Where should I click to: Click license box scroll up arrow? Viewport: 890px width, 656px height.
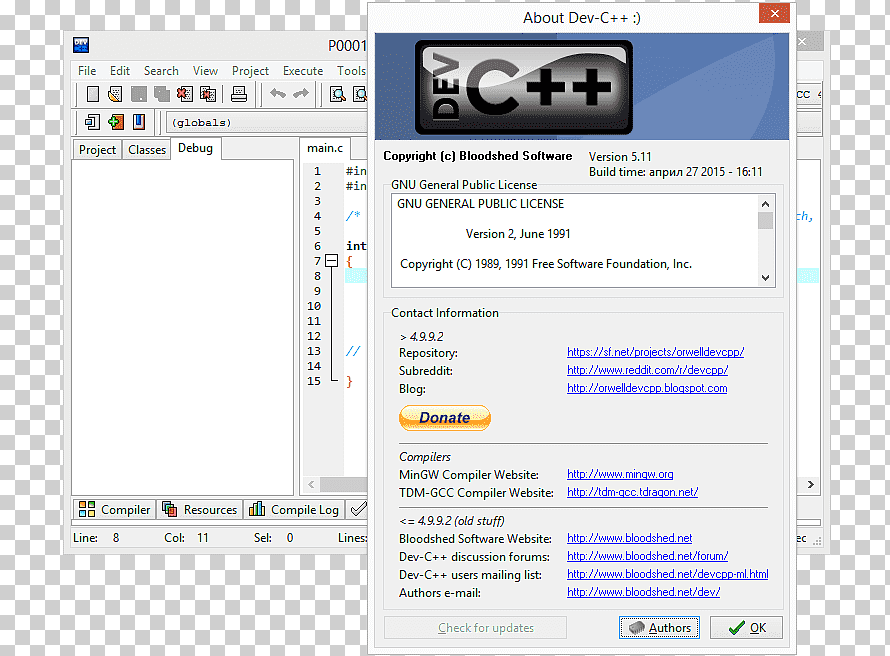[765, 204]
